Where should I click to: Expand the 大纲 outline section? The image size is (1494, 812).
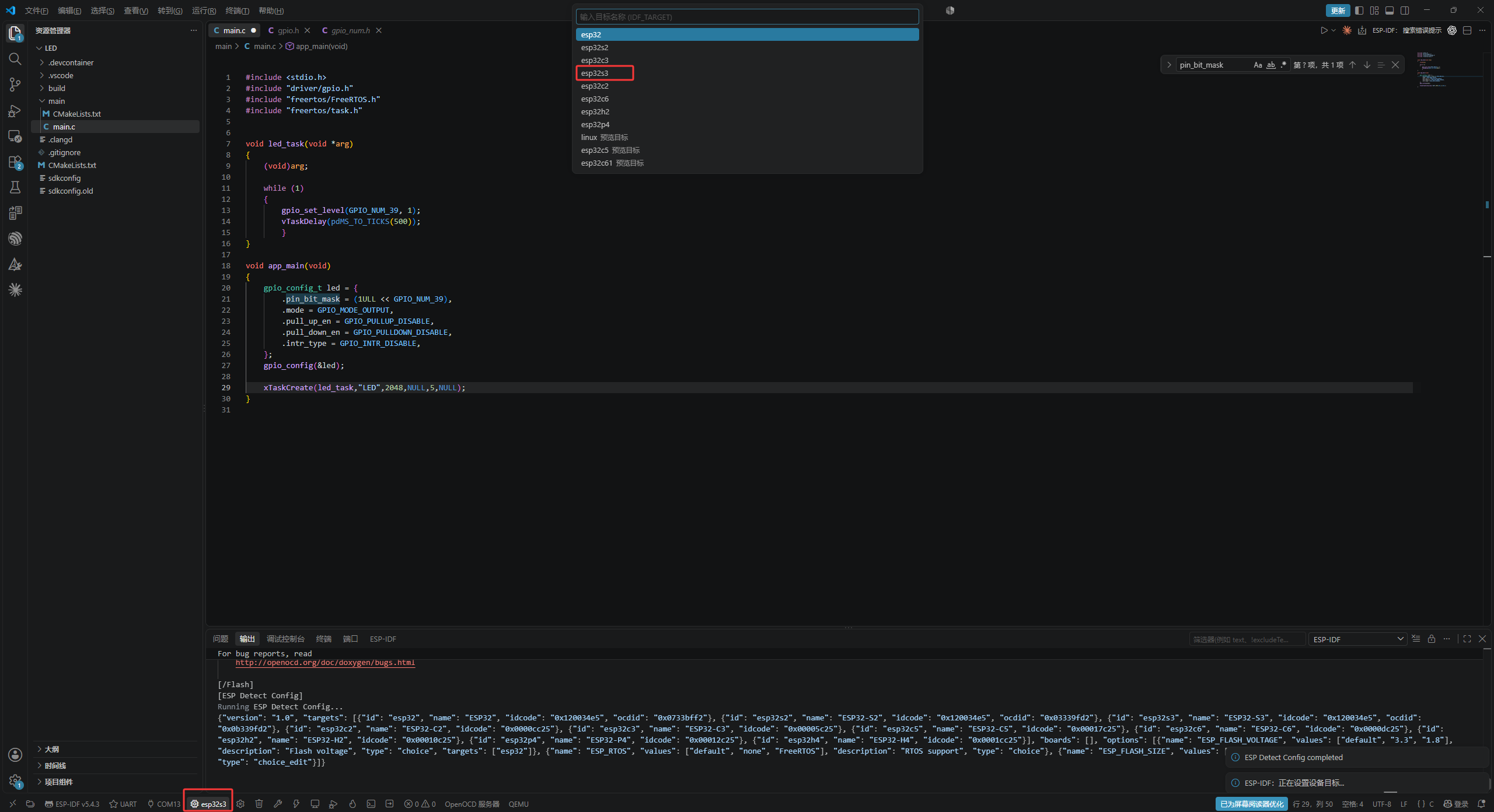(51, 749)
